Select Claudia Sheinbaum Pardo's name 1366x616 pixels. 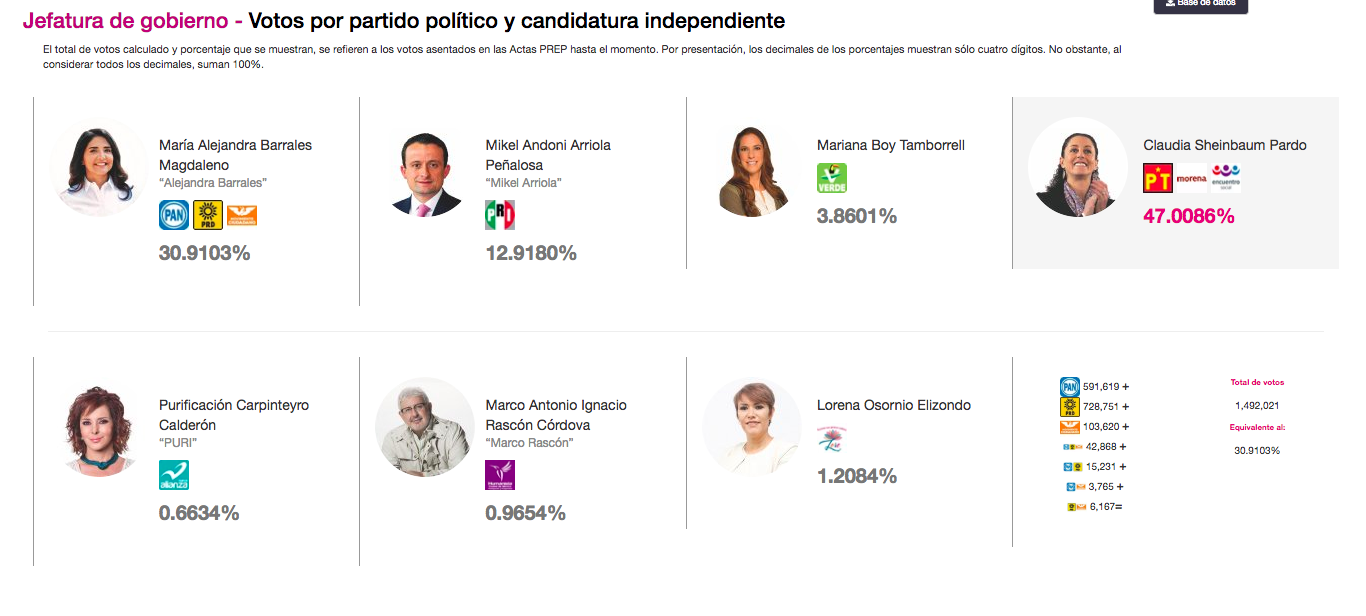(x=1225, y=145)
